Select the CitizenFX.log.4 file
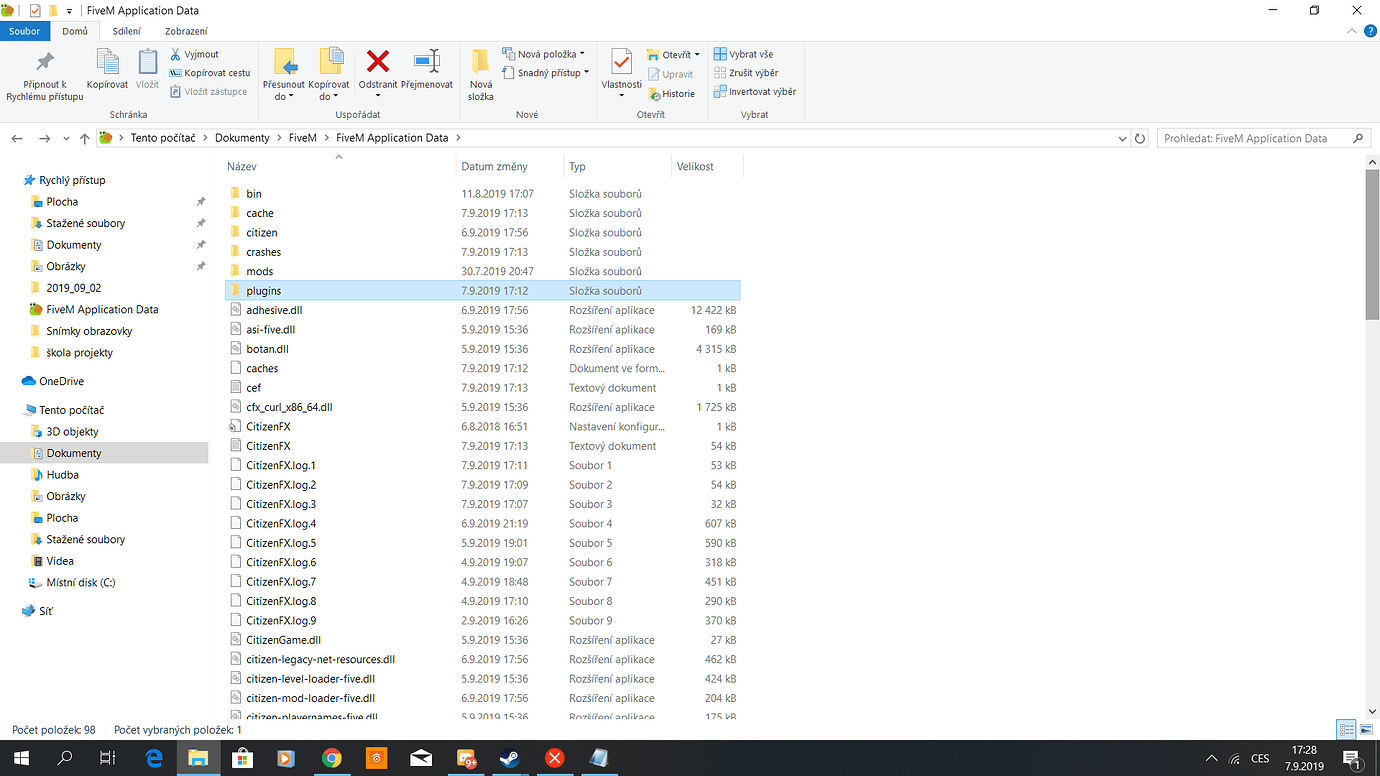Screen dimensions: 1380x776 (x=281, y=523)
